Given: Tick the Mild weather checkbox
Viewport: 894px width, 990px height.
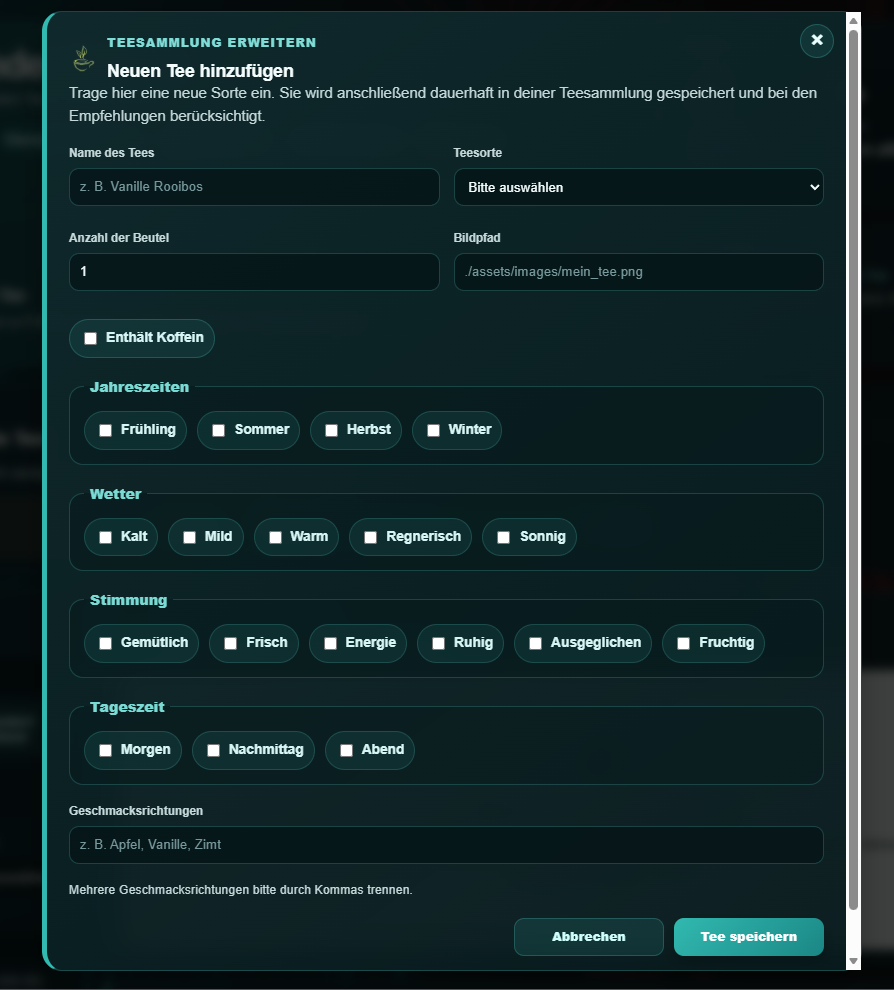Looking at the screenshot, I should (x=189, y=537).
